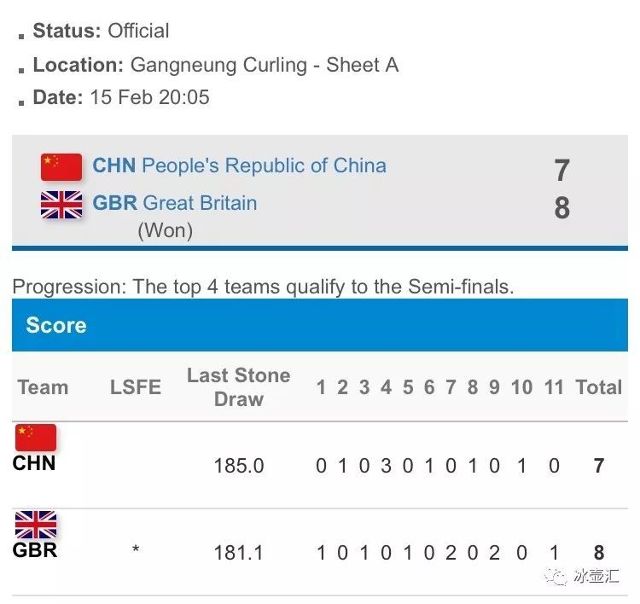Screen dimensions: 640x604
Task: Click China's 3 points in end 4
Action: (386, 466)
